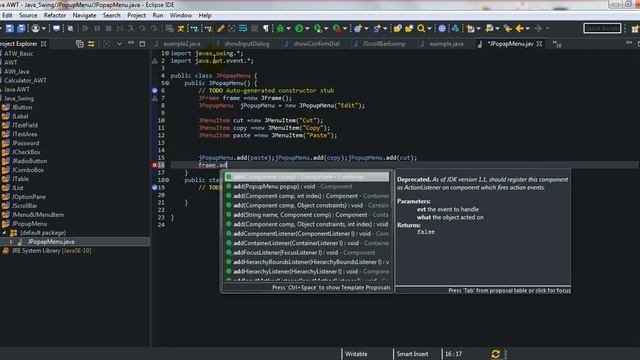Open the Run dropdown arrow
640x360 pixels.
point(307,29)
